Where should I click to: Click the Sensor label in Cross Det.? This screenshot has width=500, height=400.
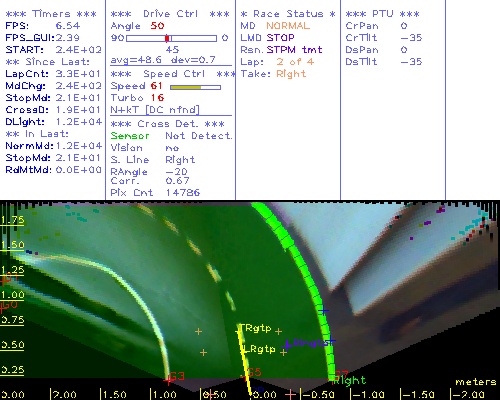130,136
